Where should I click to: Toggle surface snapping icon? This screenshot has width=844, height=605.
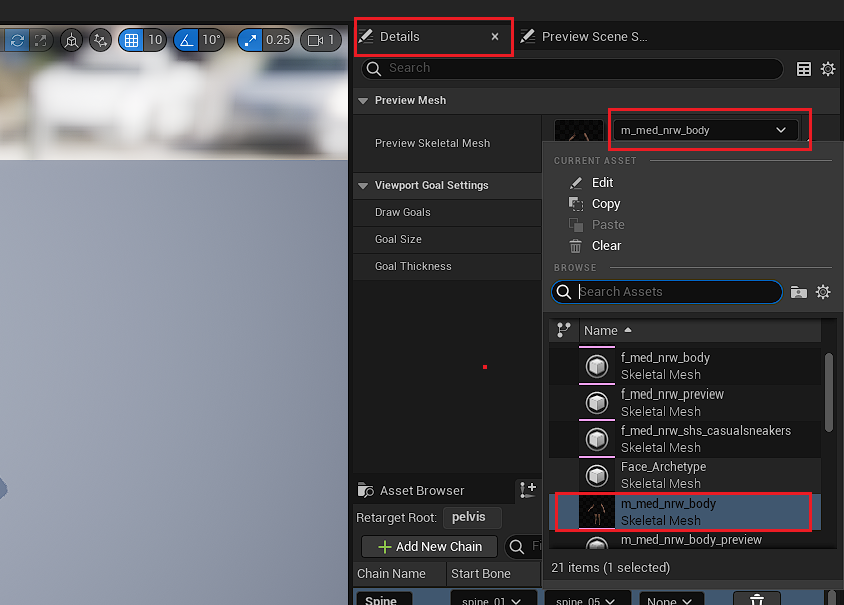100,40
